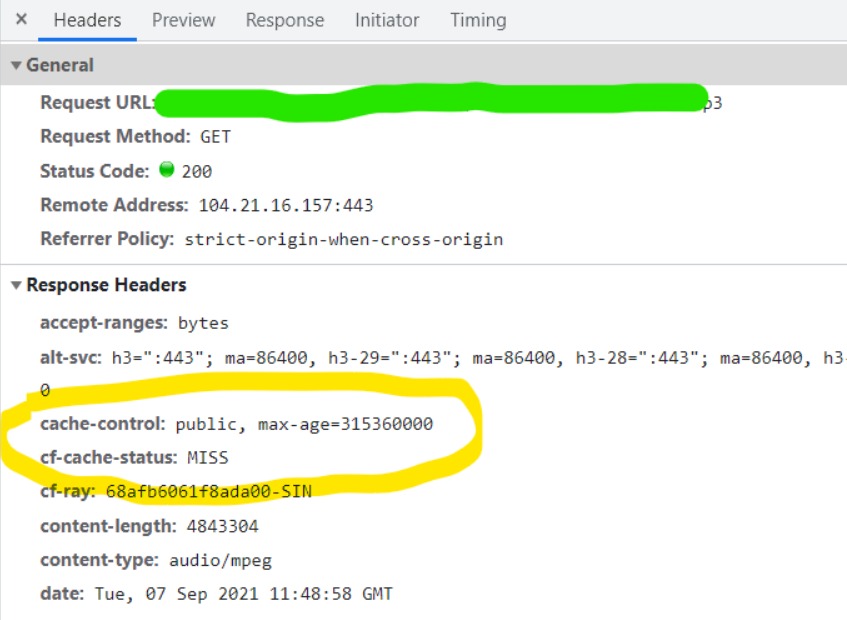Select content-length value 4843304
Screen dimensions: 847x620
223,526
